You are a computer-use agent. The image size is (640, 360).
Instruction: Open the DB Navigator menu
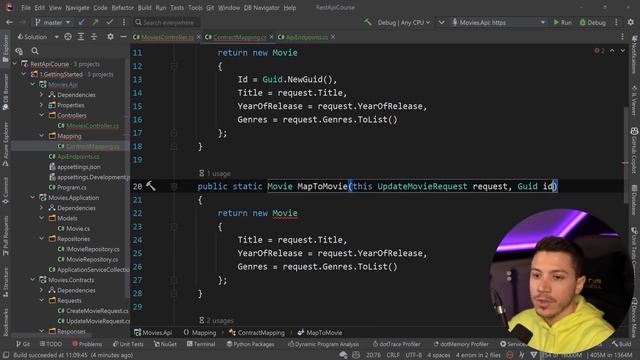(x=262, y=8)
